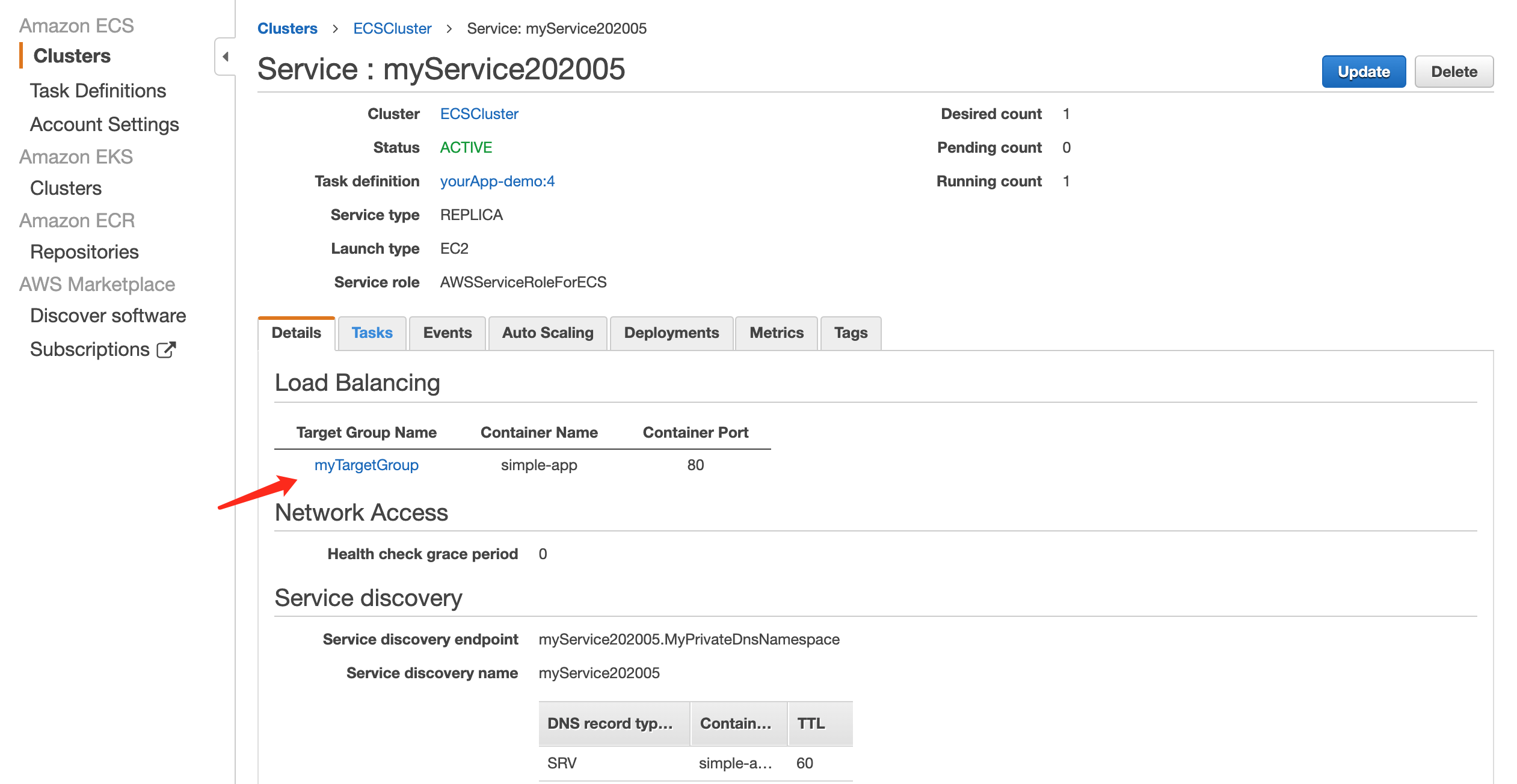View the Metrics tab
1517x784 pixels.
coord(776,333)
